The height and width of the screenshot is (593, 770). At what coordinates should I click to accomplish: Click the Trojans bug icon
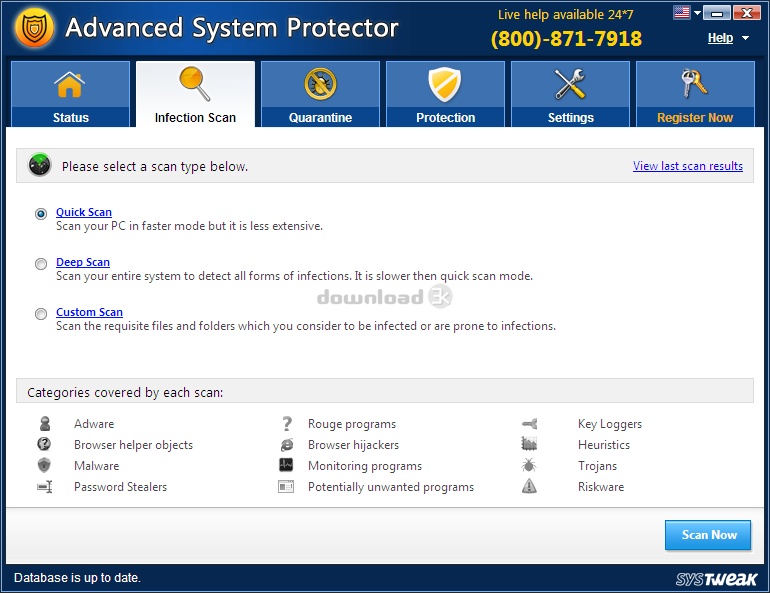click(529, 465)
